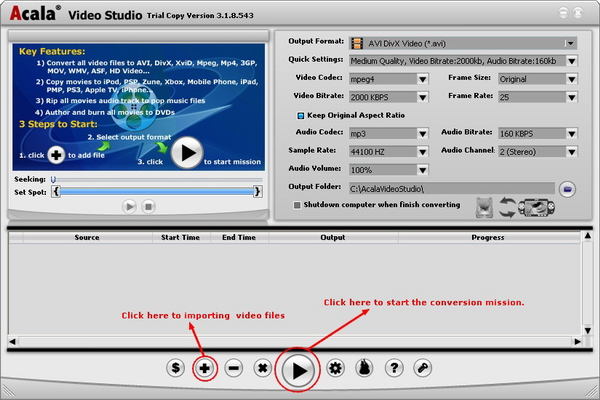Toggle Keep Original Aspect Ratio checkbox
600x400 pixels.
point(301,116)
